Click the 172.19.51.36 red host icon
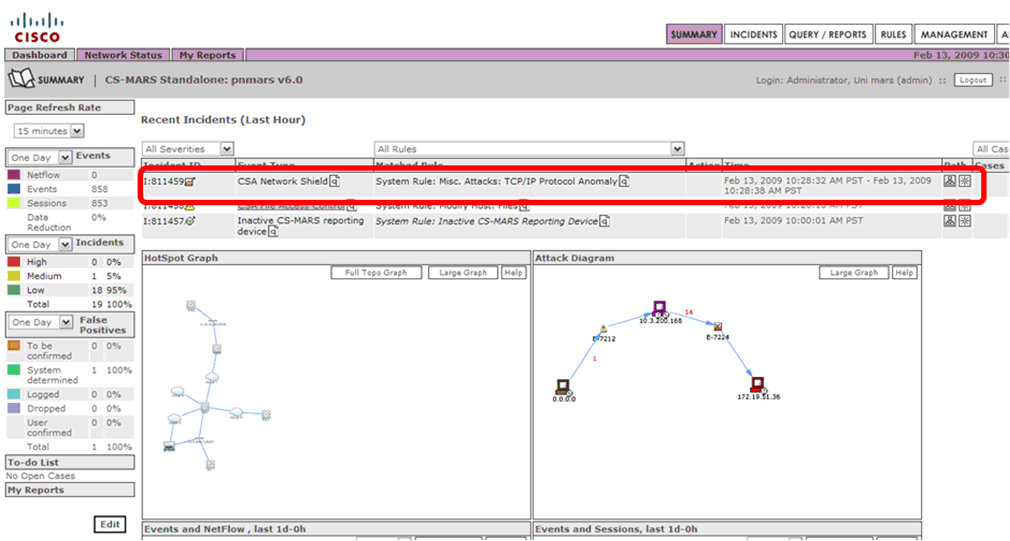Screen dimensions: 1010x541 758,384
